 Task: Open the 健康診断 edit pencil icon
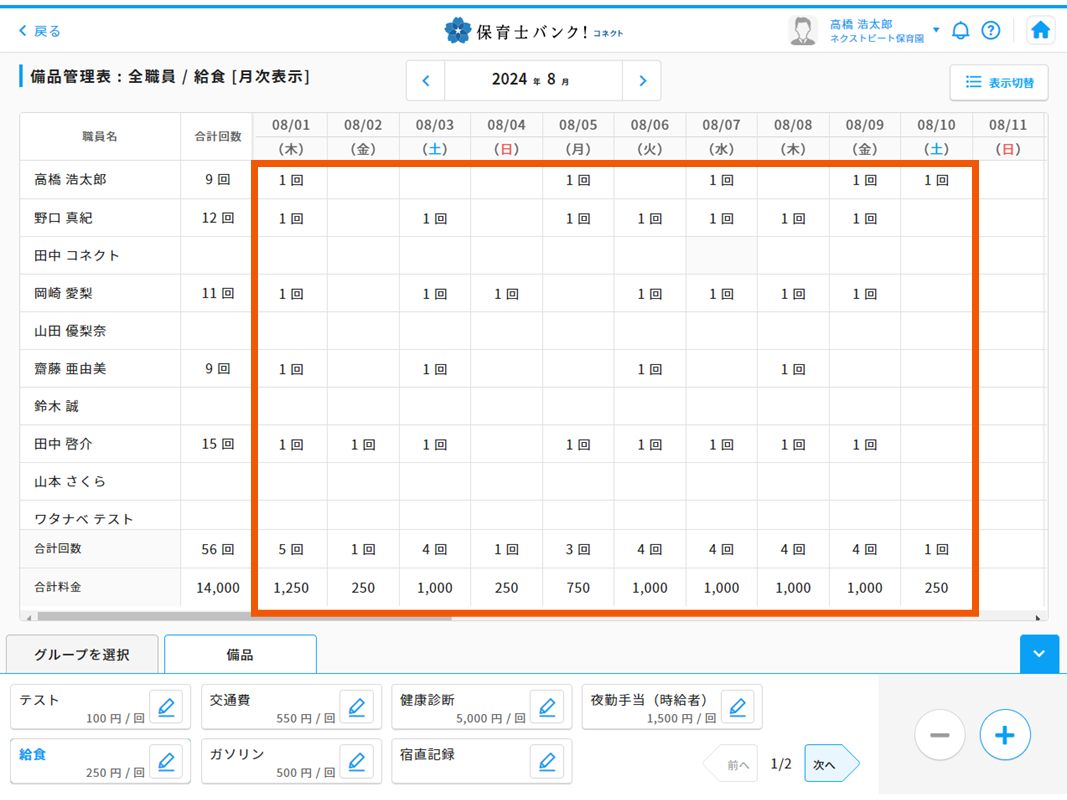[548, 707]
